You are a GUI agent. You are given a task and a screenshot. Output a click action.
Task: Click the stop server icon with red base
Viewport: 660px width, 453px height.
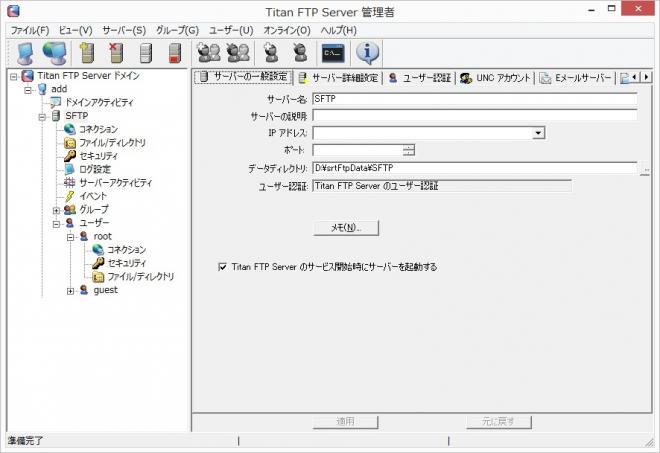click(x=175, y=53)
